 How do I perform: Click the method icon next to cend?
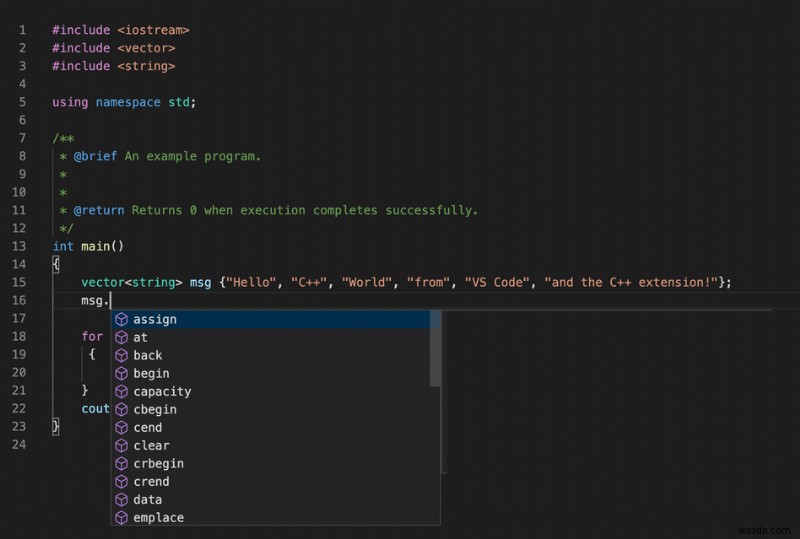pyautogui.click(x=121, y=428)
